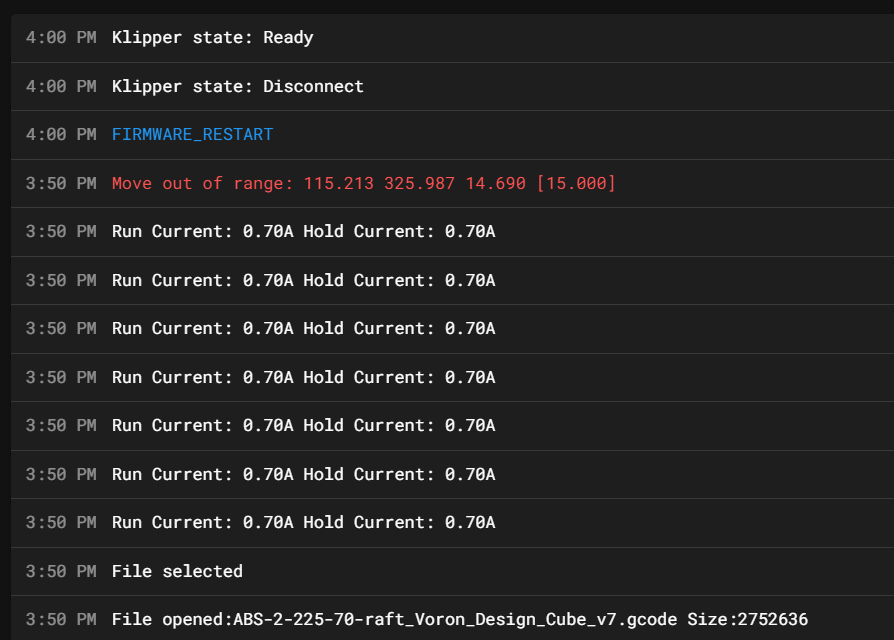
Task: Click the '115.213 325.987 14.690' coordinates text
Action: tap(414, 183)
